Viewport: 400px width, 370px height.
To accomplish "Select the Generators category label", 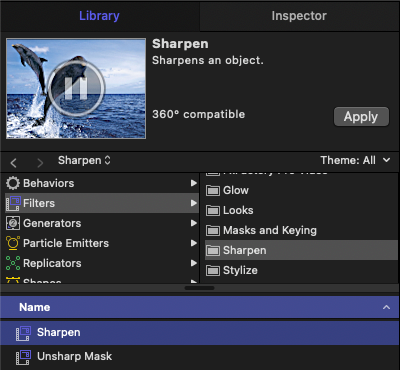I will point(52,223).
